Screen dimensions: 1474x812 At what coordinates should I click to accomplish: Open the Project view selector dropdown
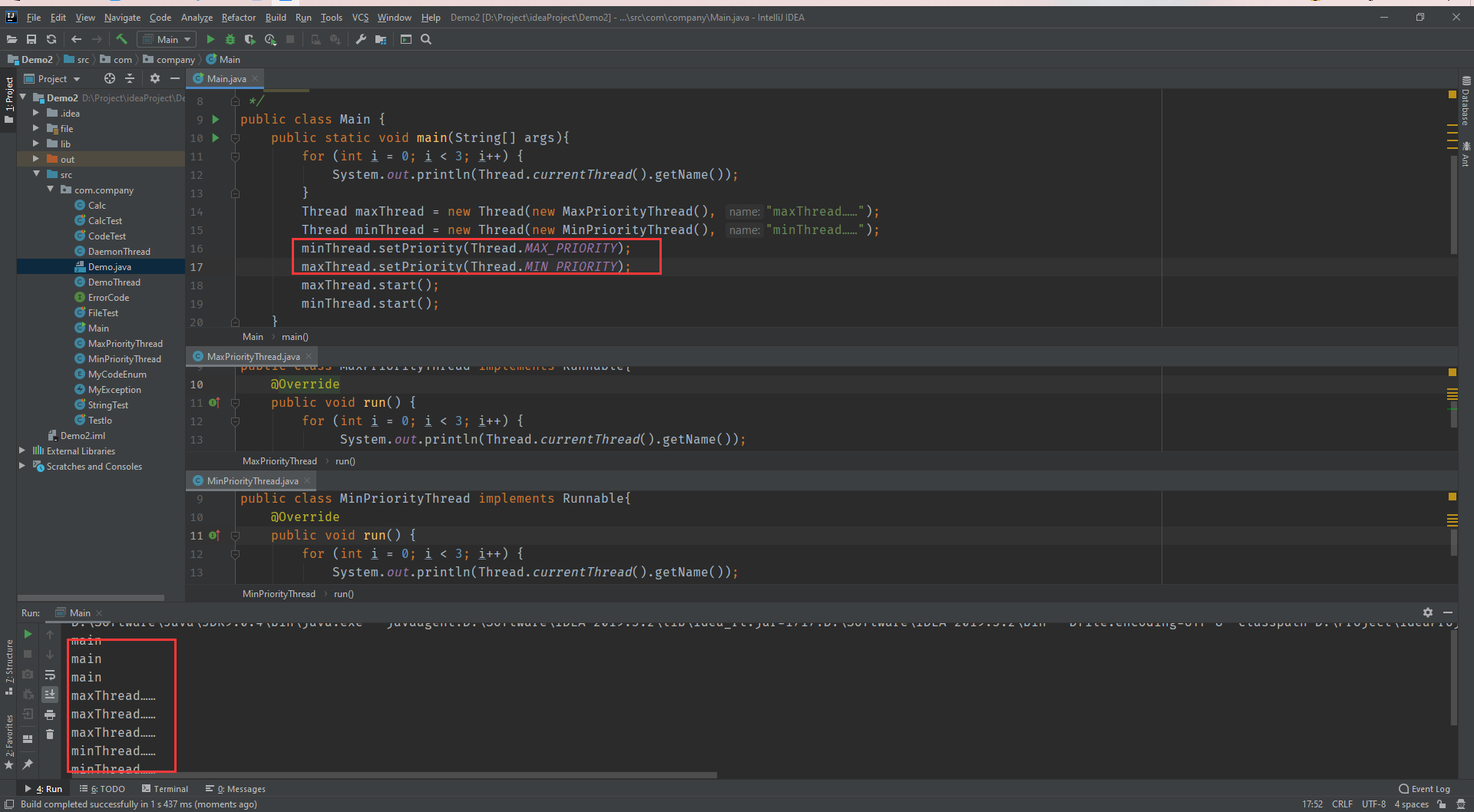click(x=52, y=78)
